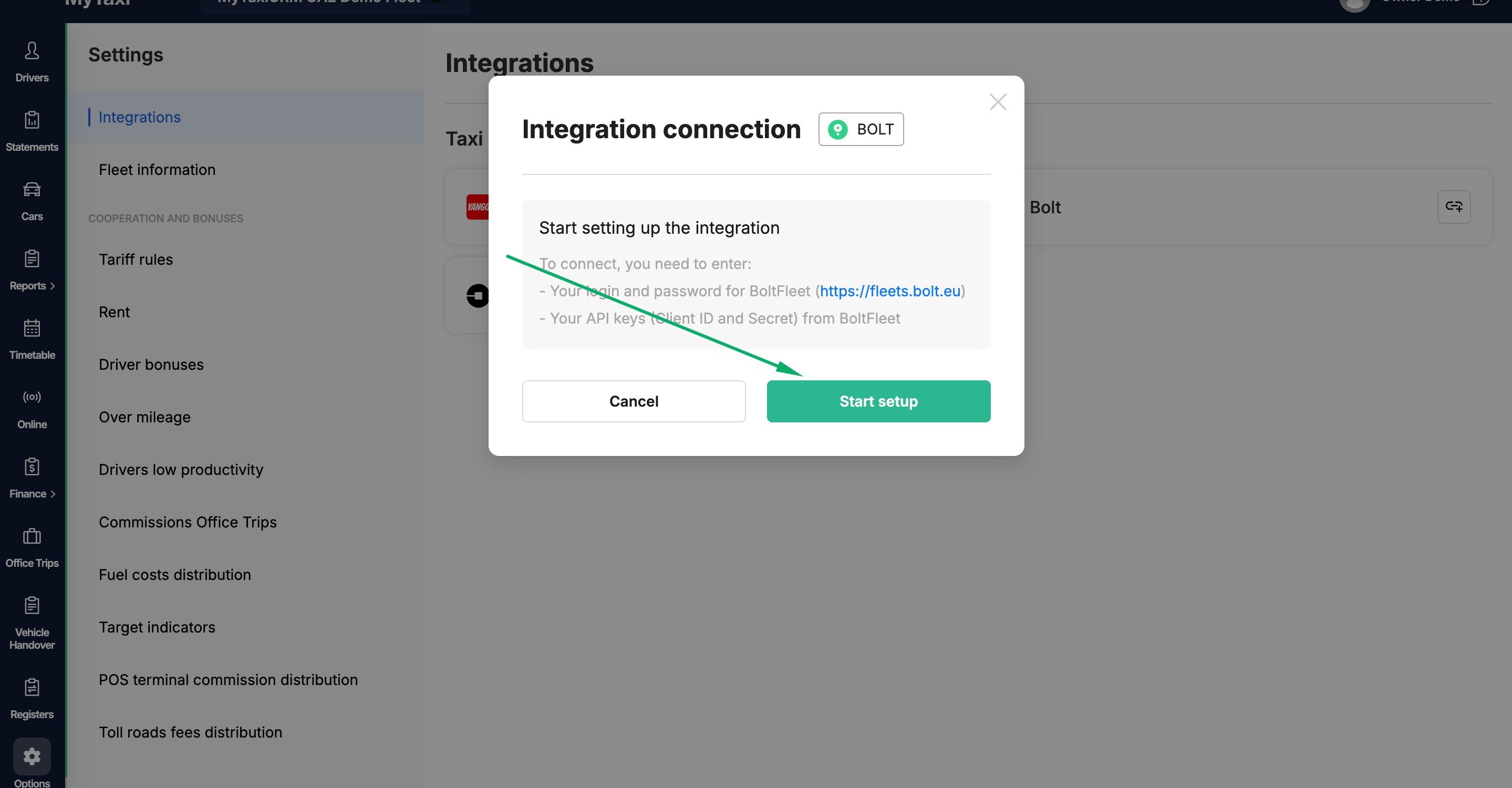The image size is (1512, 788).
Task: Open the Vehicle Handover icon
Action: (x=32, y=605)
